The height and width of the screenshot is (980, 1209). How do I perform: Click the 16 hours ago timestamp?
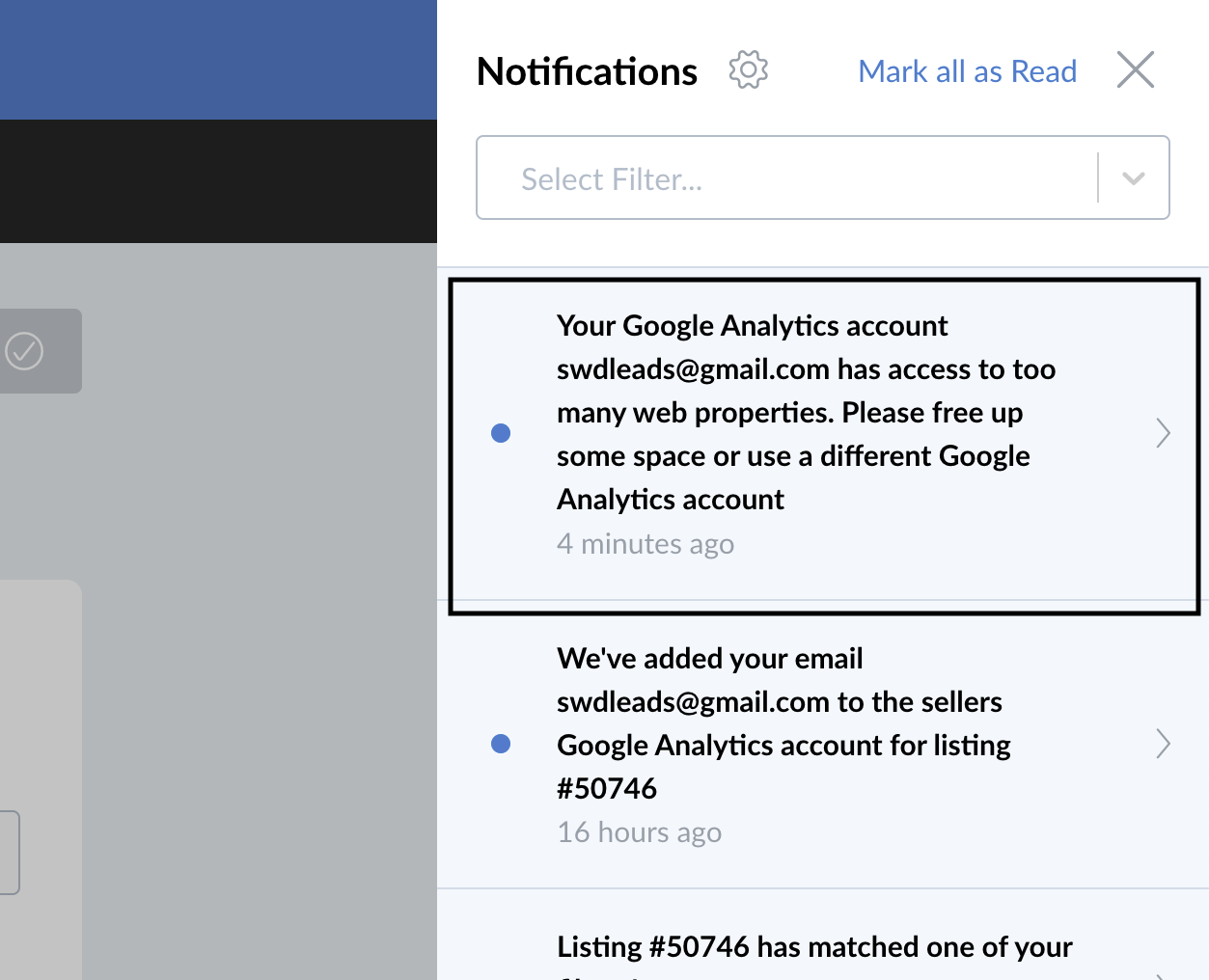639,832
